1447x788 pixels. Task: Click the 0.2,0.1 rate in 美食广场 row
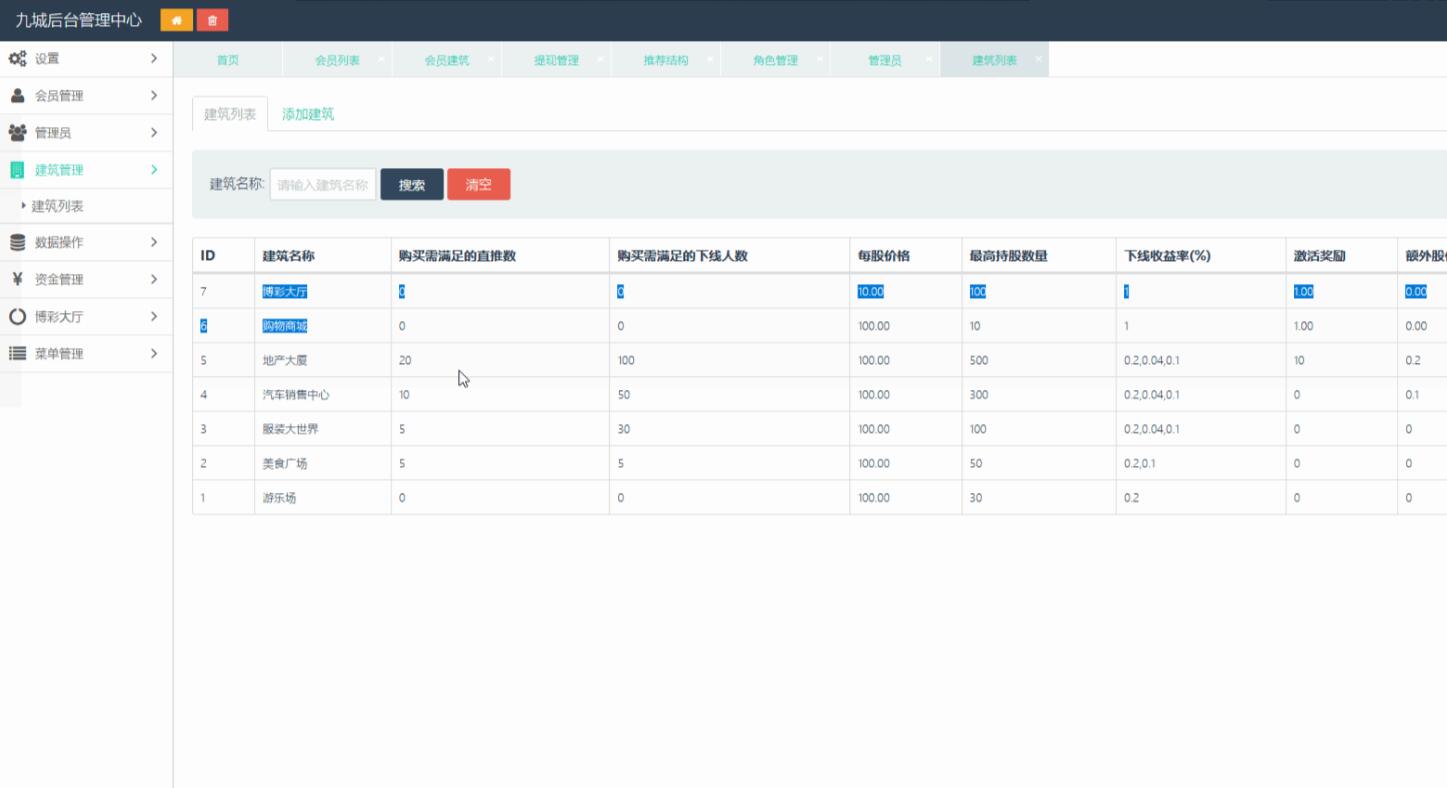coord(1140,463)
